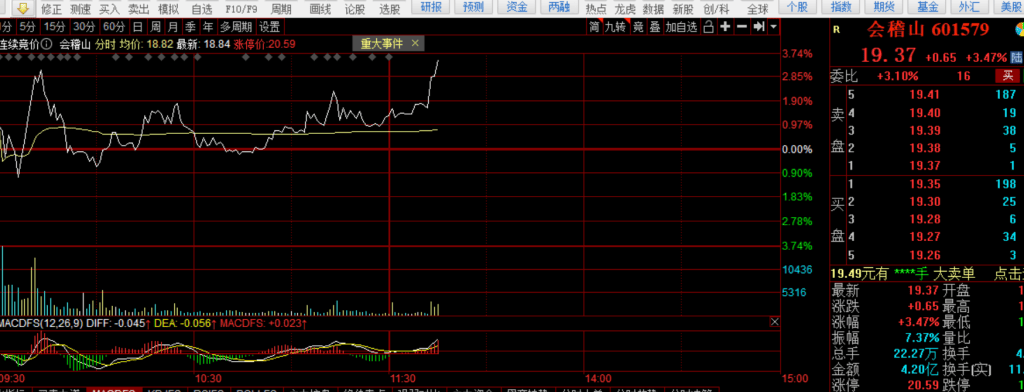Jump to latest with skip-arrow icon
The height and width of the screenshot is (392, 1024).
758,27
